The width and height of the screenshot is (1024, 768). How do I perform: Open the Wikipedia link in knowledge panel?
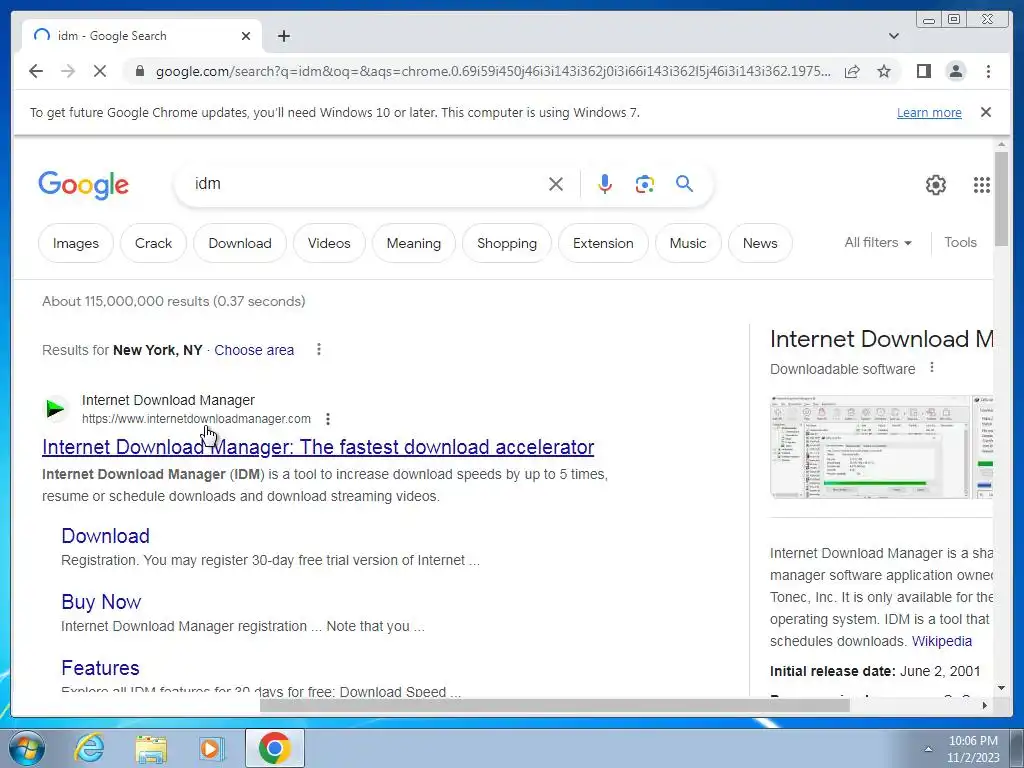point(942,641)
